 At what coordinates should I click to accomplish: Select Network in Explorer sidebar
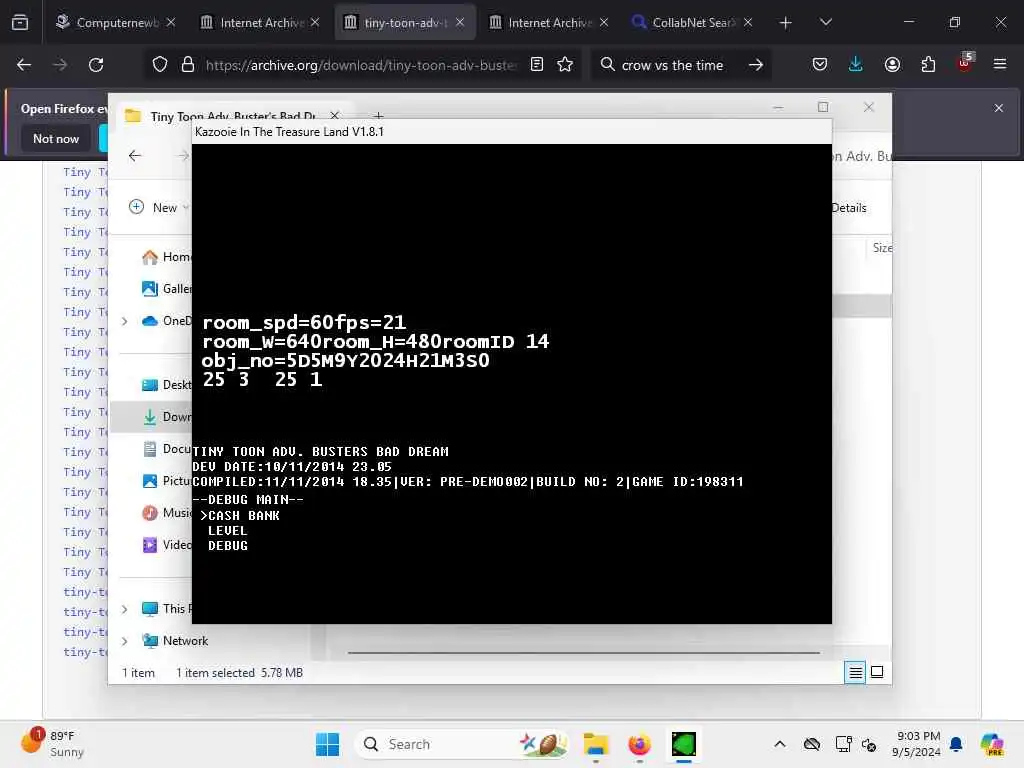175,641
